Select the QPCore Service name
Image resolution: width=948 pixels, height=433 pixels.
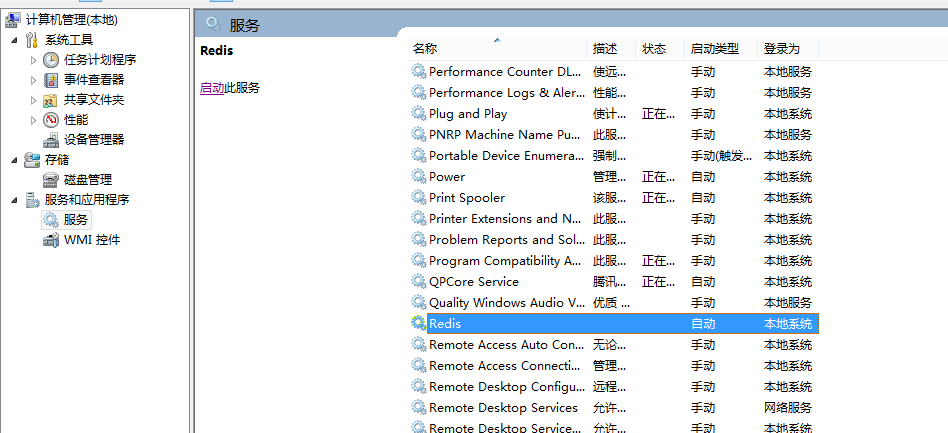point(474,282)
